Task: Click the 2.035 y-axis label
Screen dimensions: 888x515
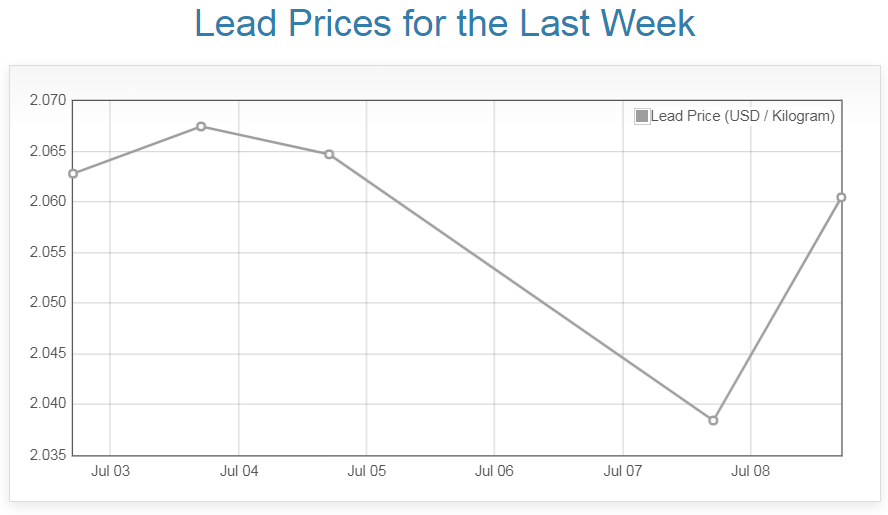Action: pos(48,455)
